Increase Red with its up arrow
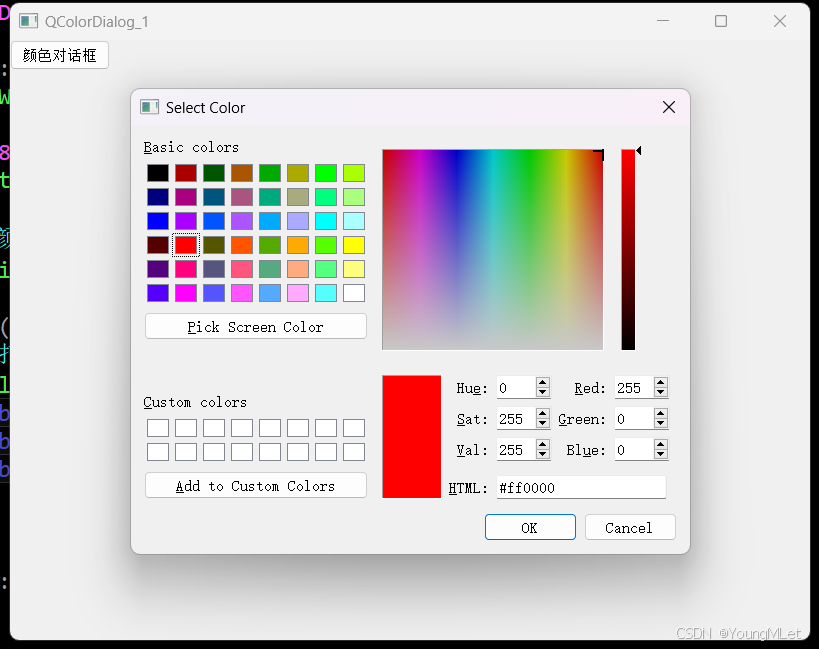The image size is (819, 649). 661,383
